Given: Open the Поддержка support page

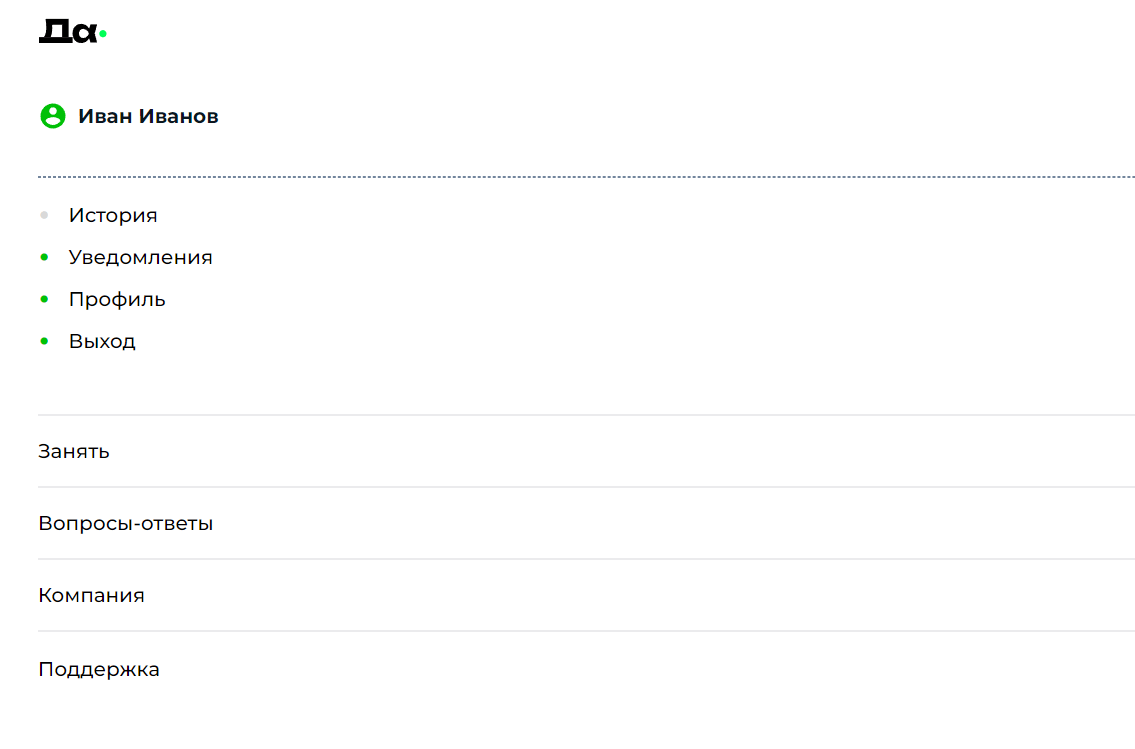Looking at the screenshot, I should [x=99, y=669].
